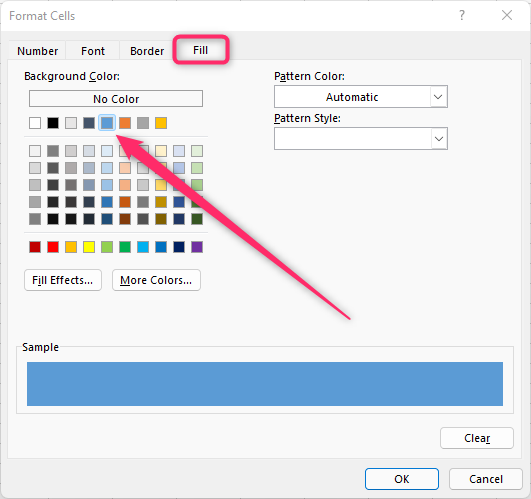Pick the black swatch in theme row
531x499 pixels.
(x=53, y=123)
